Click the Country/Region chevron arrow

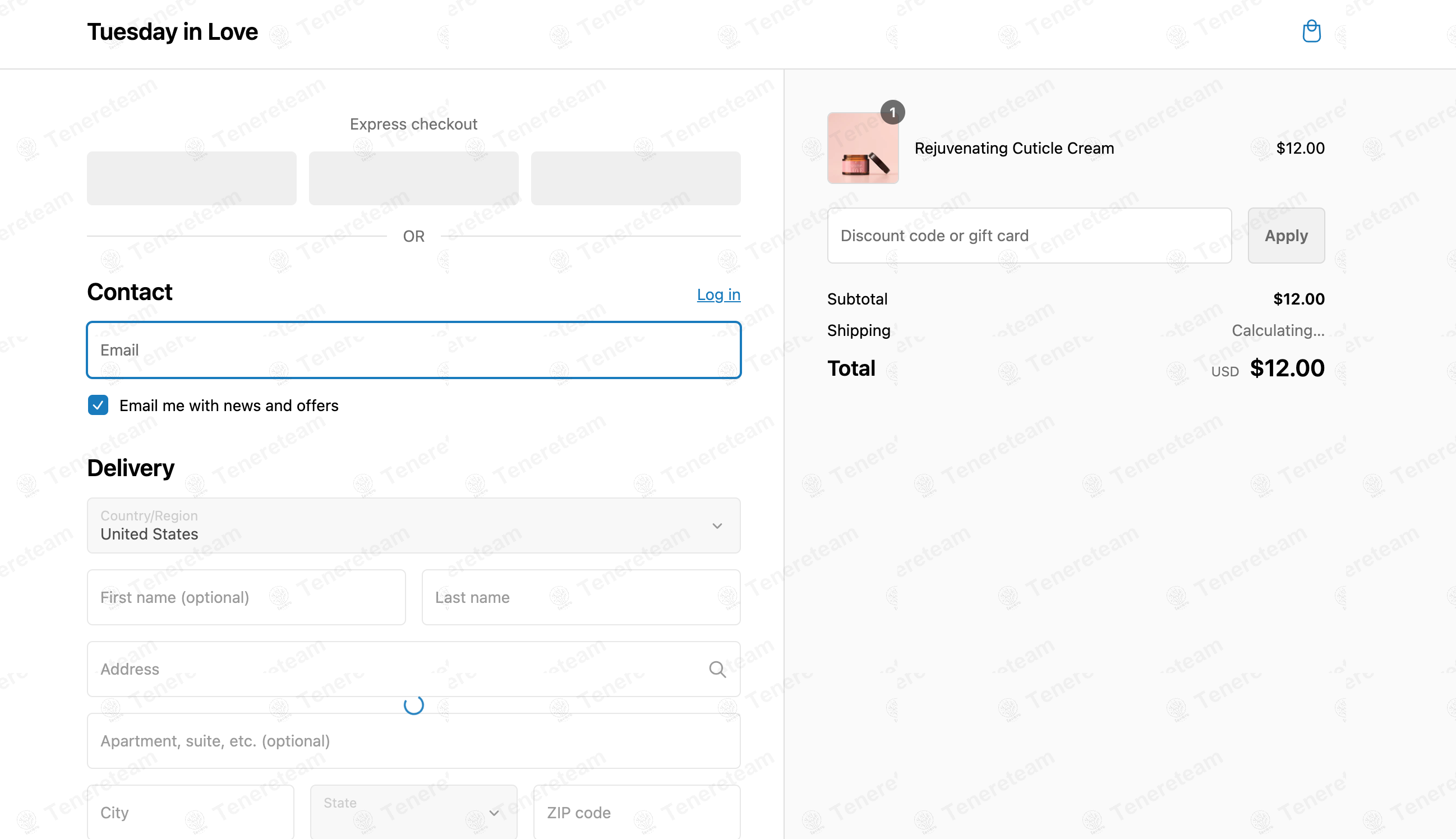pos(717,525)
